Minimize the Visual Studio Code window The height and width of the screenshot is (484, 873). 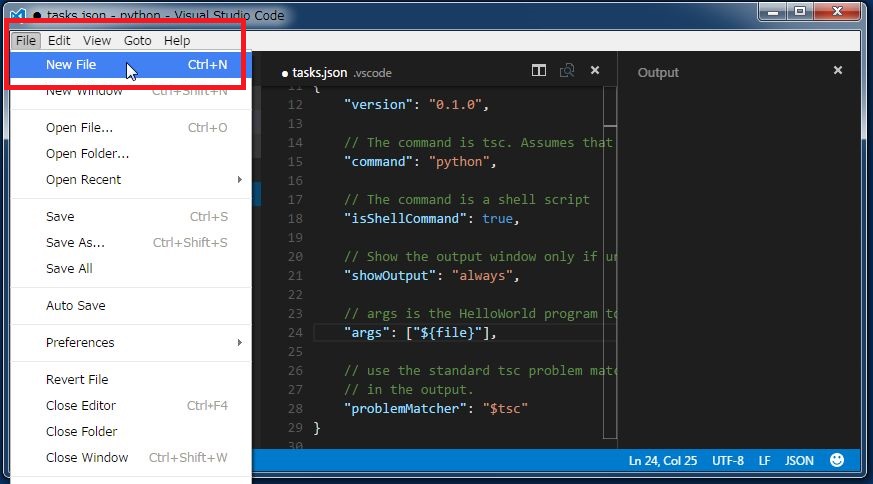pos(772,12)
